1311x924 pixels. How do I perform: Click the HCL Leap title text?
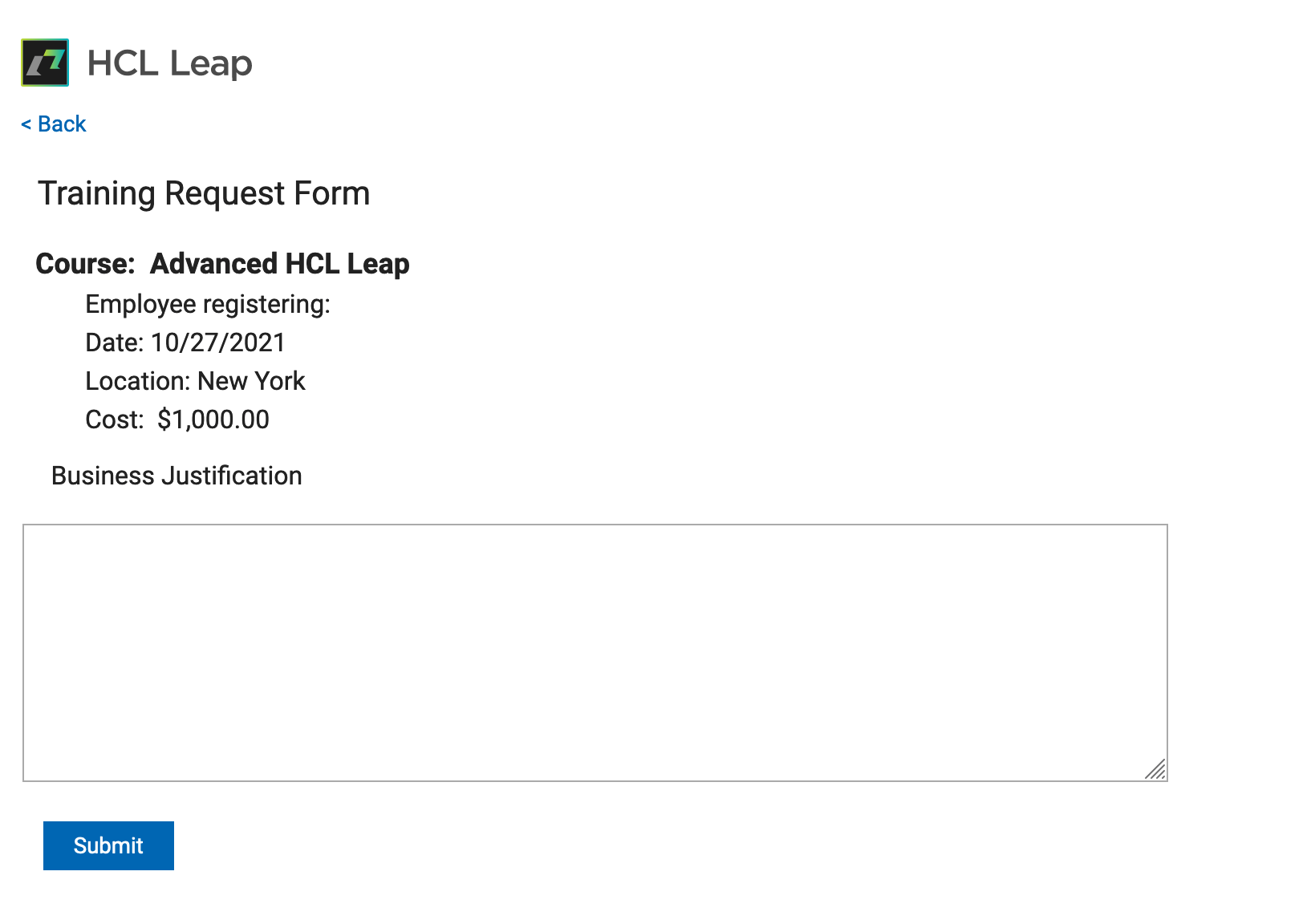pyautogui.click(x=169, y=64)
